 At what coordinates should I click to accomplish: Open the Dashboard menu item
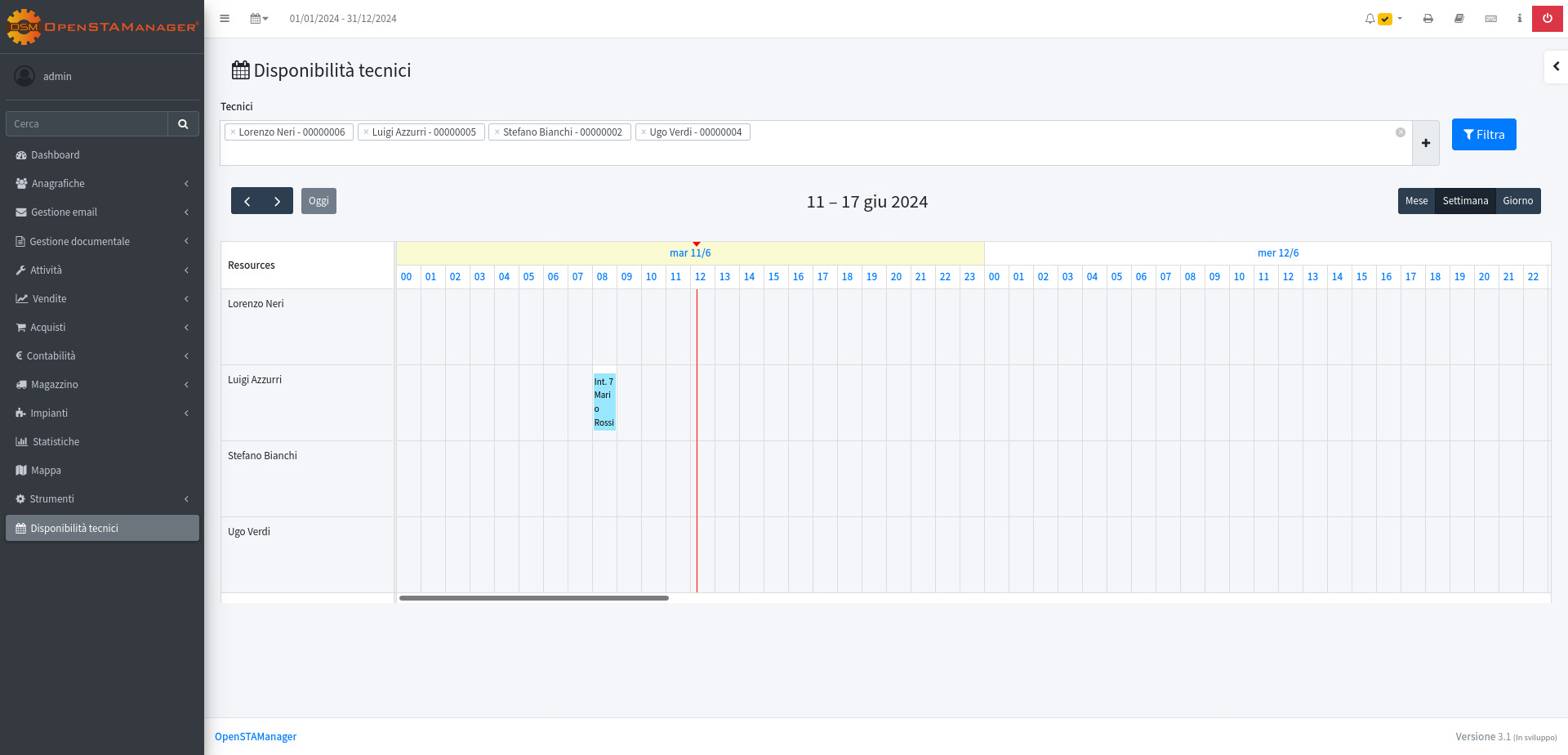pos(56,155)
